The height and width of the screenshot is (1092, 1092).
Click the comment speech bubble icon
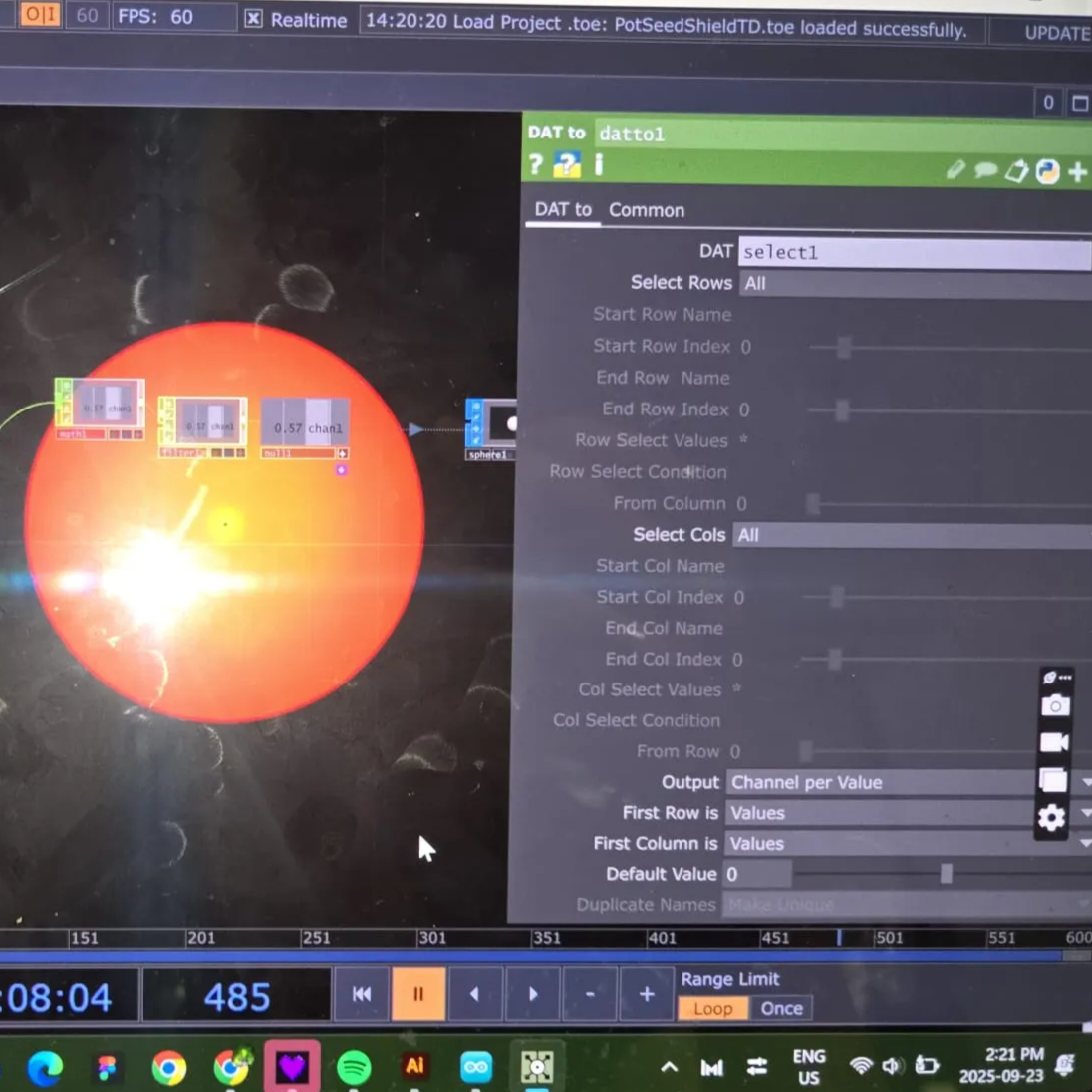point(985,170)
